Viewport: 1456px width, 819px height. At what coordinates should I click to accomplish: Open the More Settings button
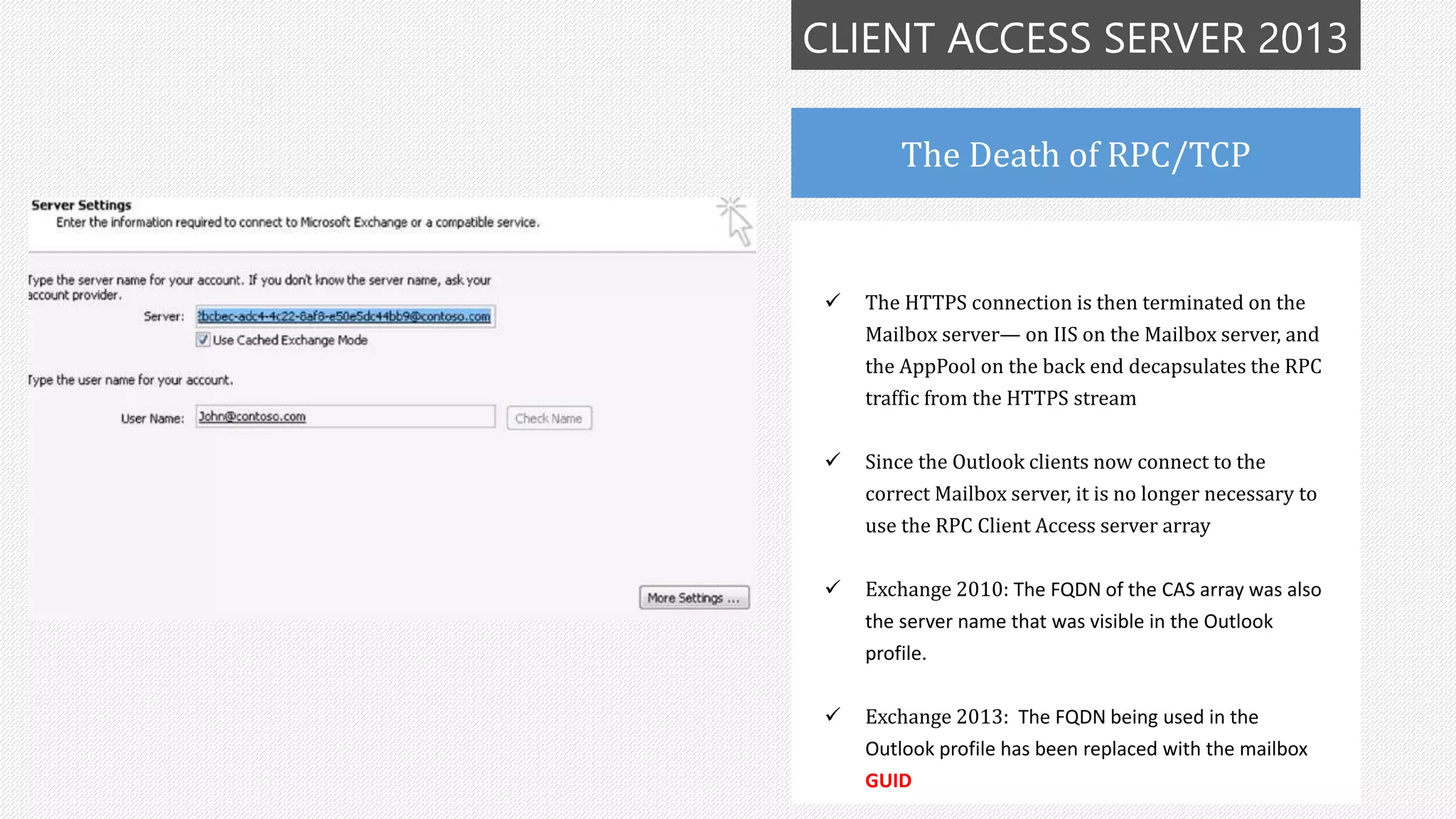pos(694,598)
